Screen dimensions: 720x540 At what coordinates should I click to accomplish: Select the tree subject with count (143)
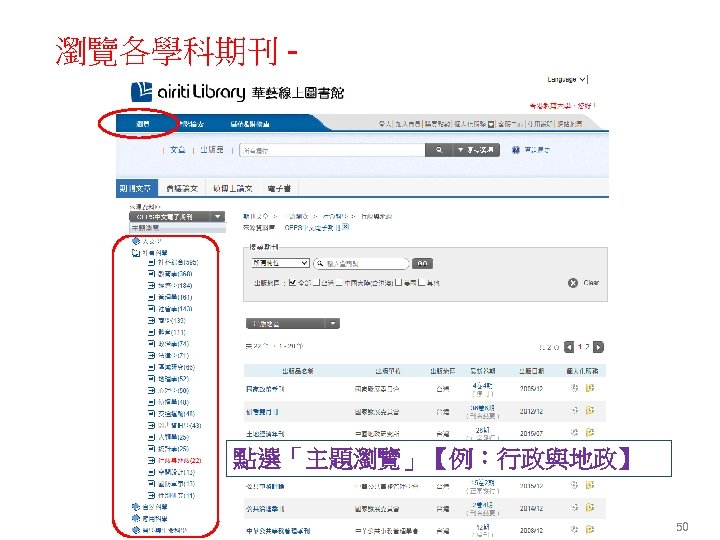point(175,309)
